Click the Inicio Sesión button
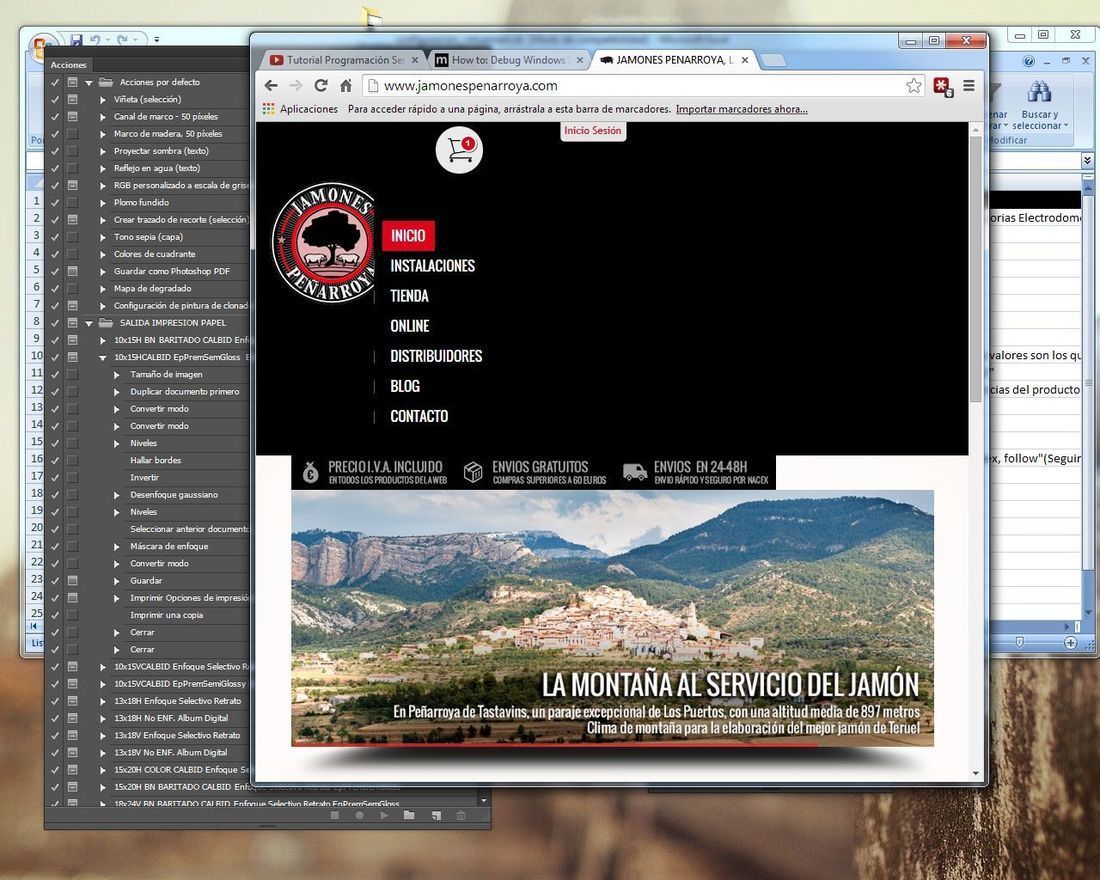The height and width of the screenshot is (880, 1100). click(x=593, y=131)
